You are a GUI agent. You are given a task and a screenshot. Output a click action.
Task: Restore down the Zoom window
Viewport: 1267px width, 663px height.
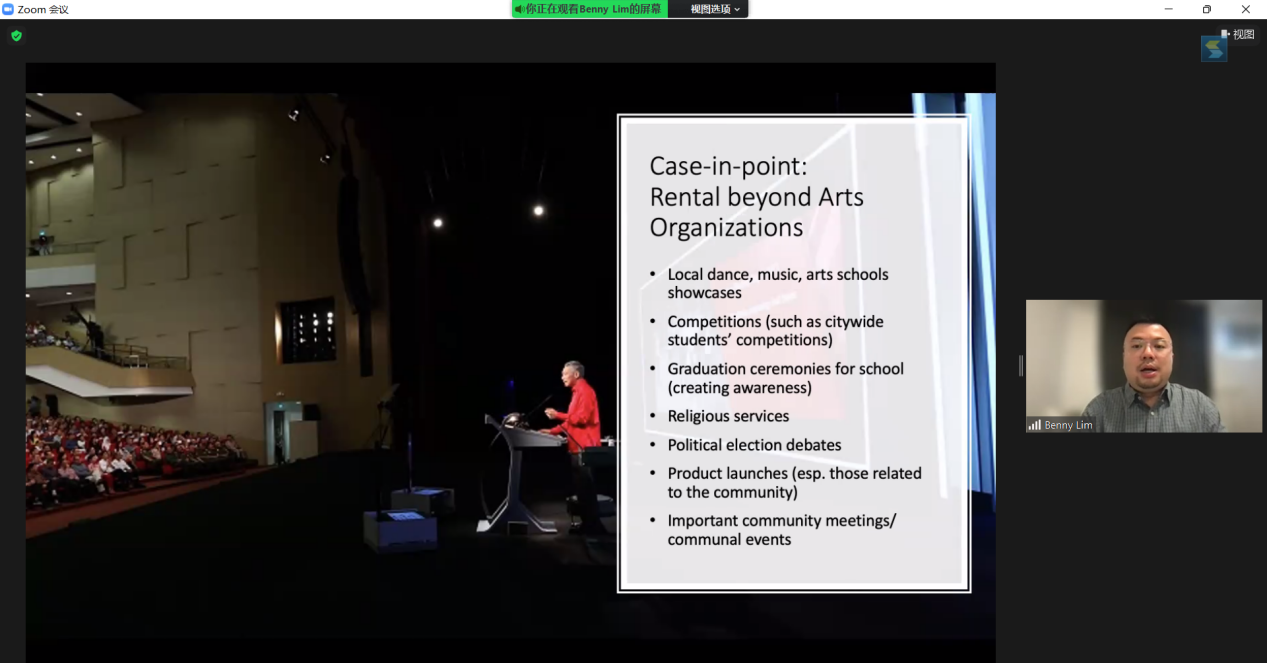(1207, 9)
